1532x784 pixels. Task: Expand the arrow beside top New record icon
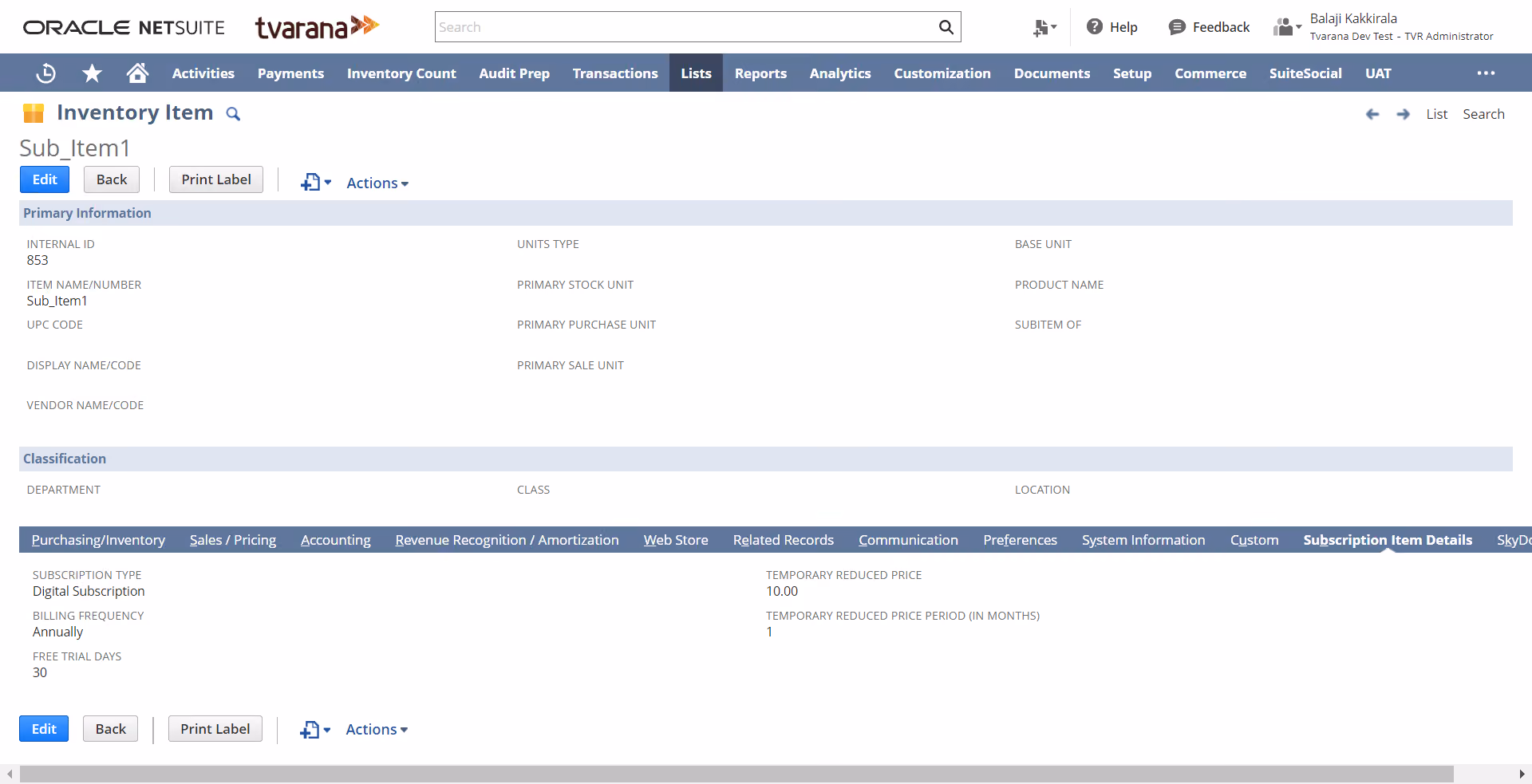click(328, 183)
